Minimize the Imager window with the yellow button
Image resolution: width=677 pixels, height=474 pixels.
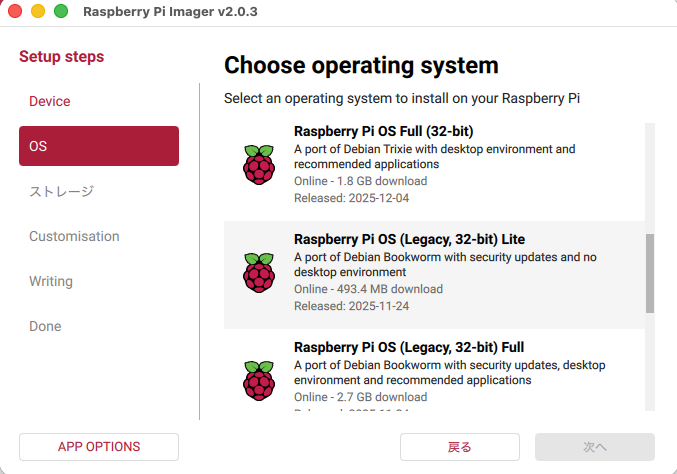pos(39,11)
